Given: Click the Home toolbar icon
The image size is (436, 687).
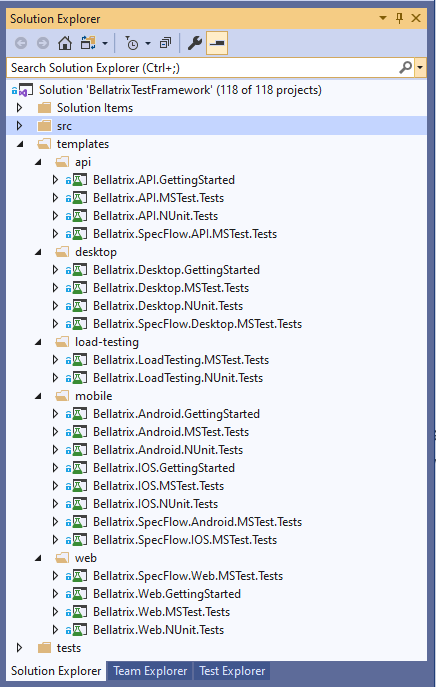Looking at the screenshot, I should pyautogui.click(x=65, y=43).
